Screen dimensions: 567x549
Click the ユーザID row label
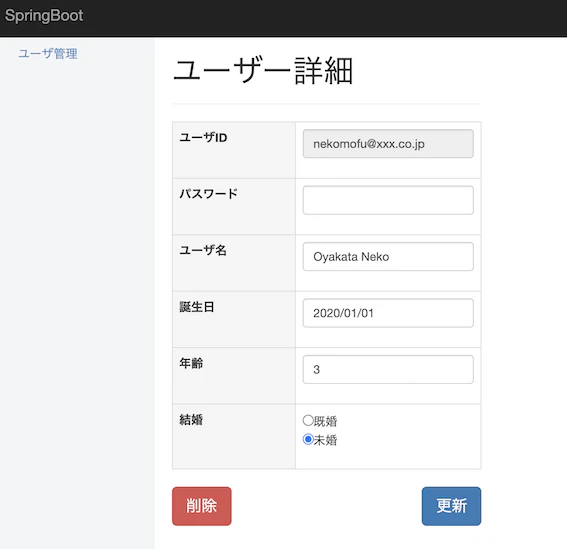(203, 137)
